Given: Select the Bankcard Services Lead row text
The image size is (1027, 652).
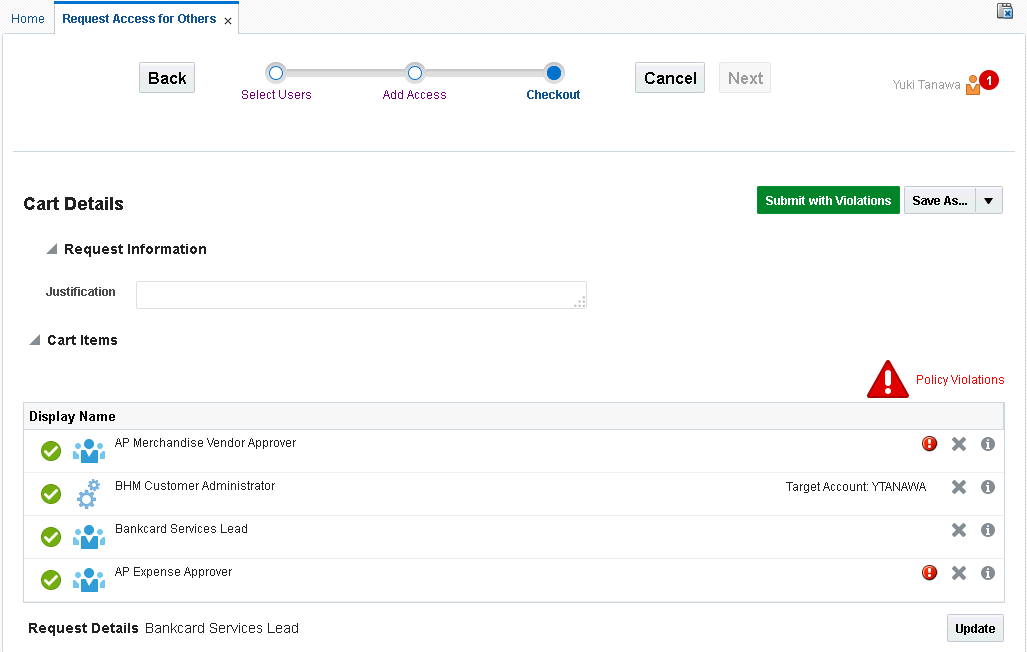Looking at the screenshot, I should 181,529.
